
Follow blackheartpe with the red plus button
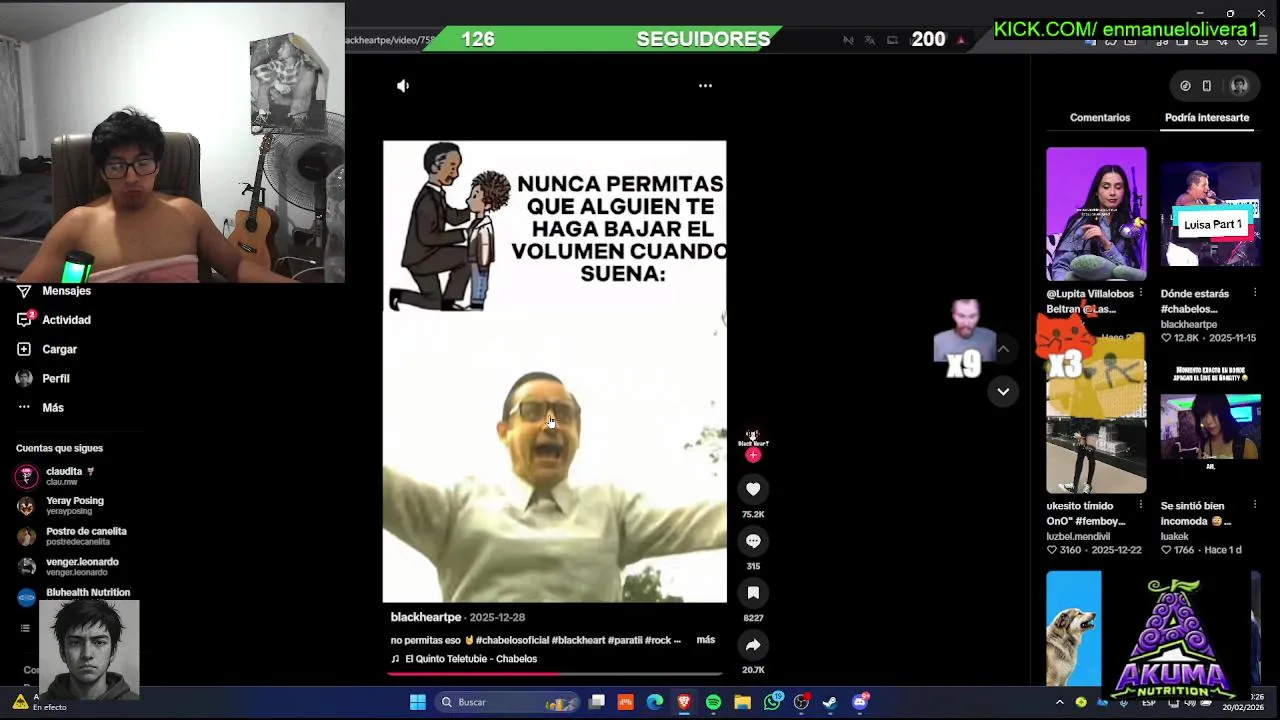(753, 455)
